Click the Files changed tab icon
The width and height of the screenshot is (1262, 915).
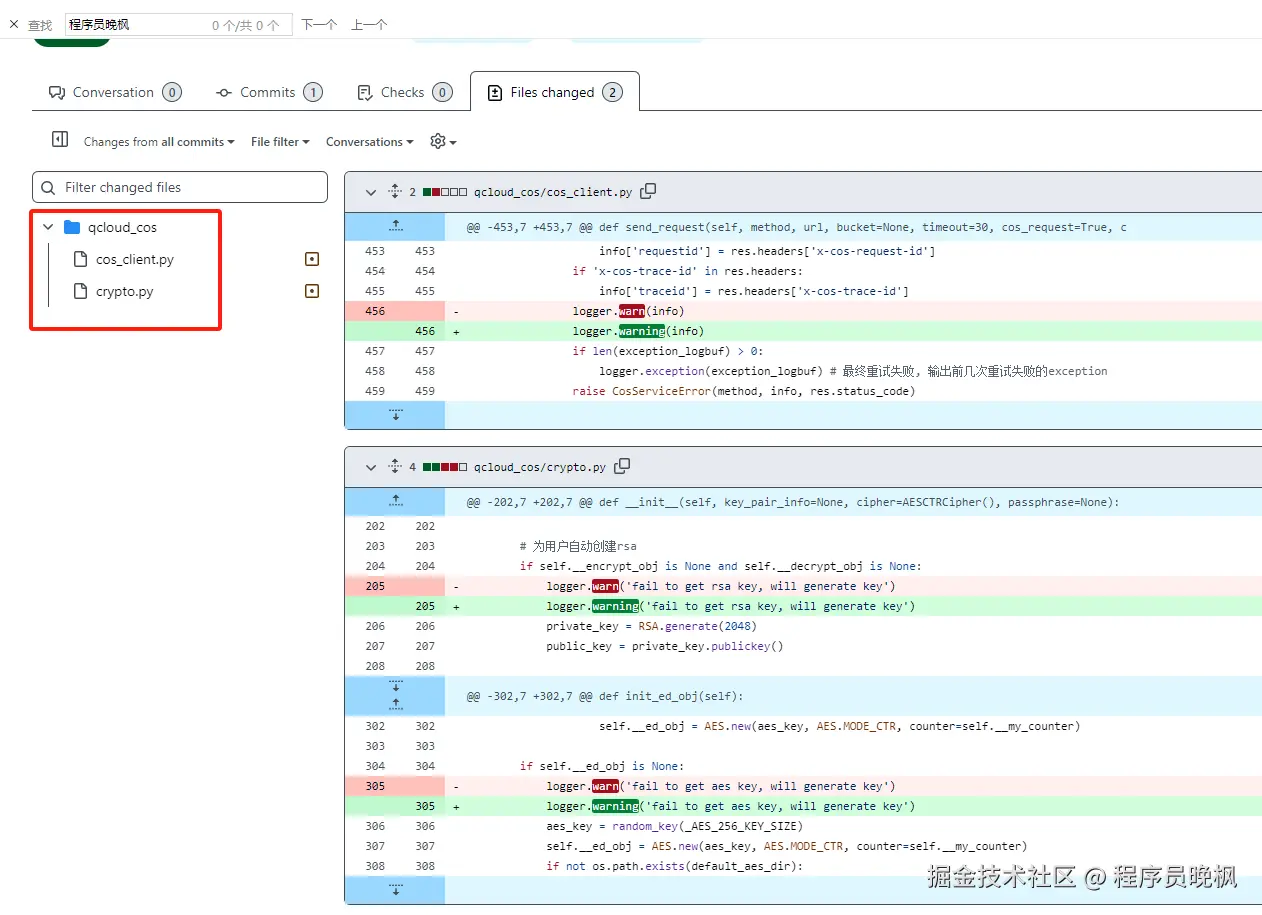click(x=494, y=93)
